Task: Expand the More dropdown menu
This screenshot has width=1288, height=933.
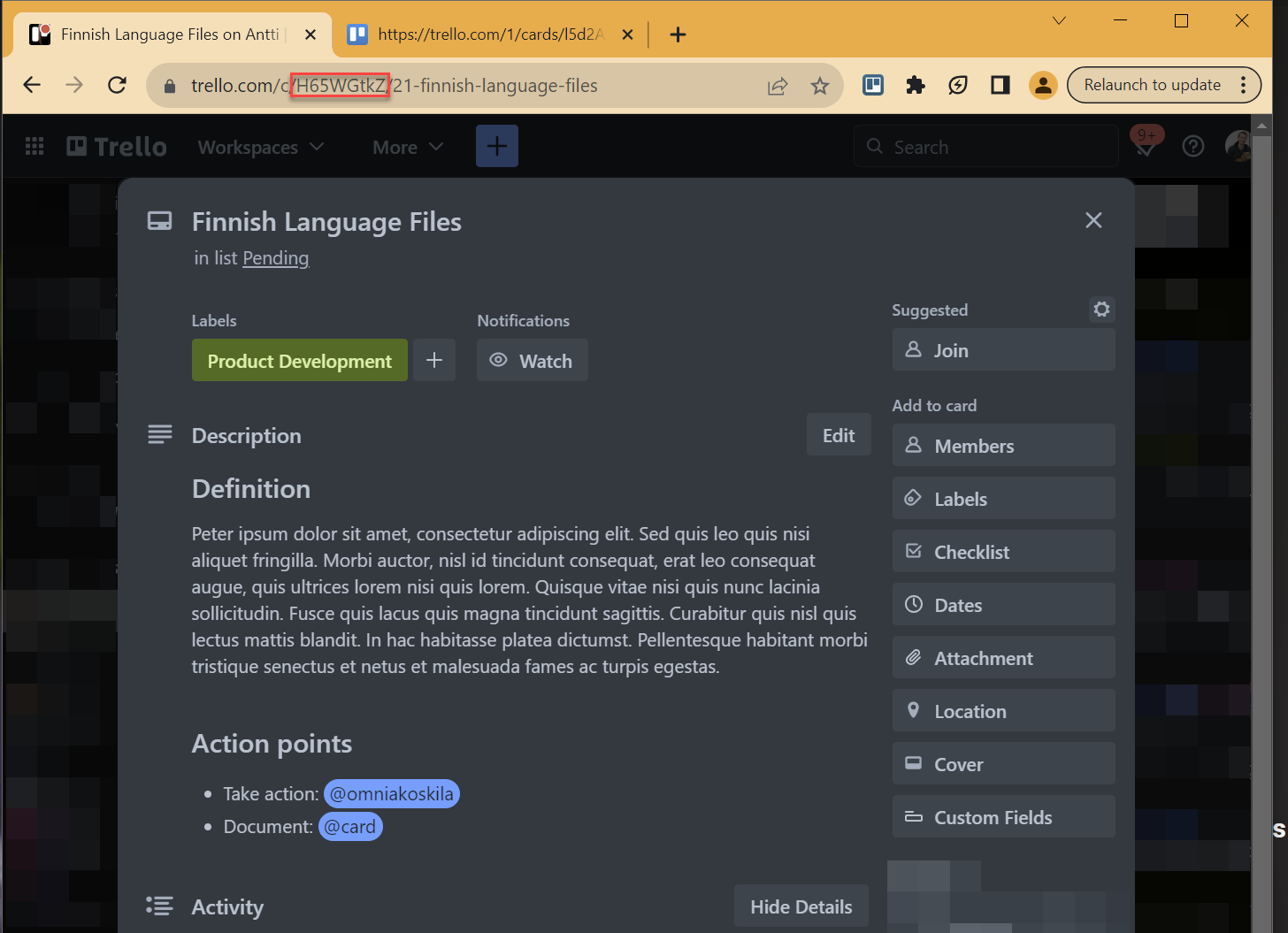Action: pyautogui.click(x=408, y=148)
